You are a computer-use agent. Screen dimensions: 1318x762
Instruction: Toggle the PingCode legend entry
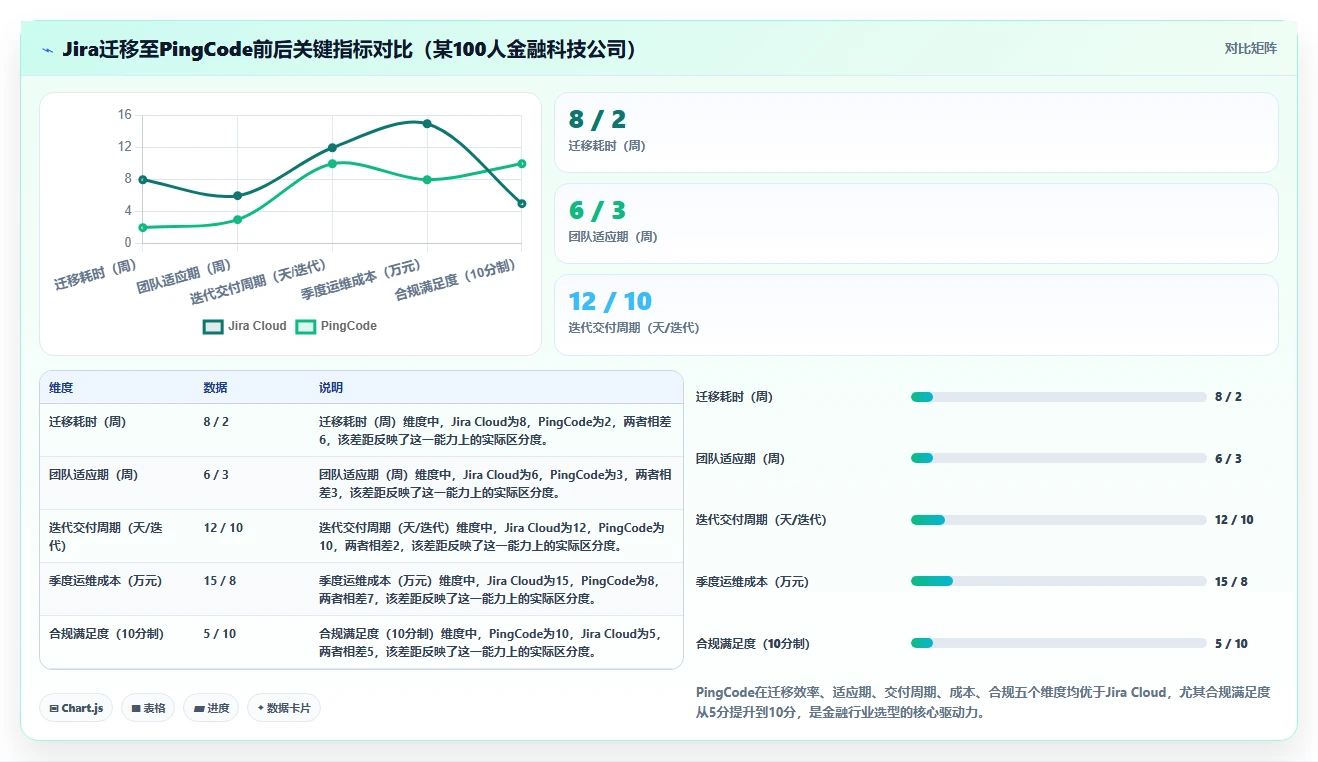tap(336, 326)
